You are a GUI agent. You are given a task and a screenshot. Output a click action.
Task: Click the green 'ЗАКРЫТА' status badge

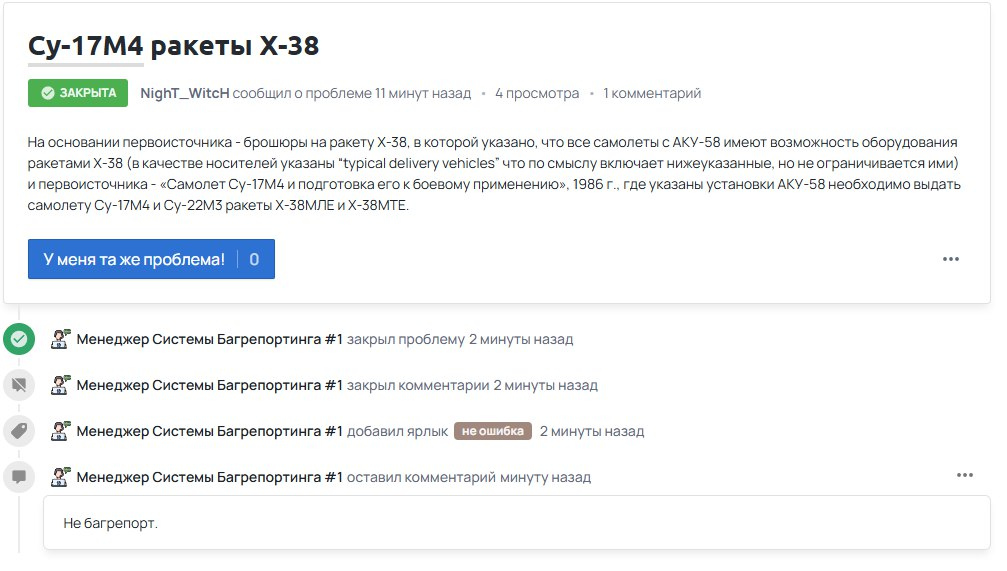pyautogui.click(x=78, y=93)
